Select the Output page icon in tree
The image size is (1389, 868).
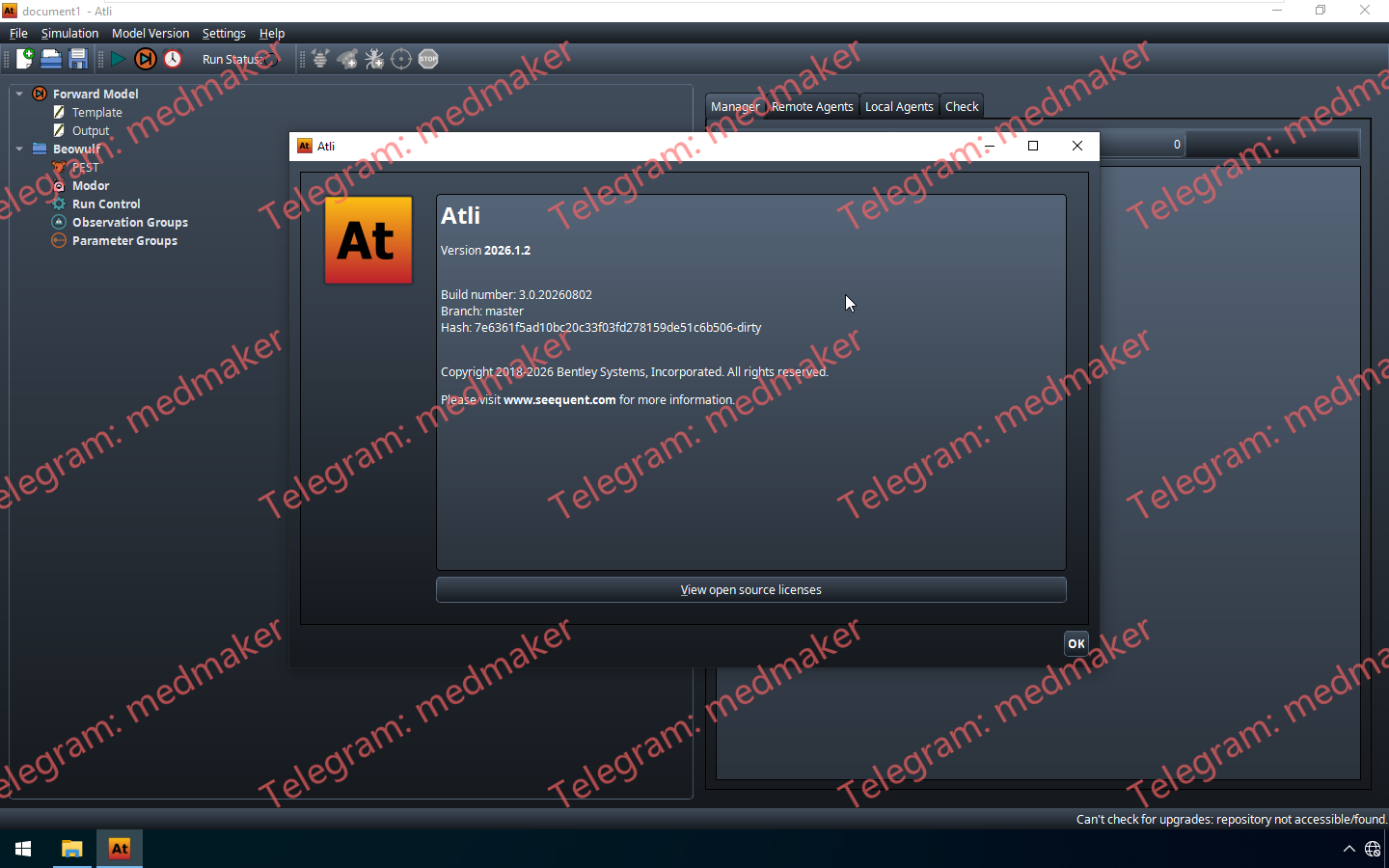(x=59, y=130)
